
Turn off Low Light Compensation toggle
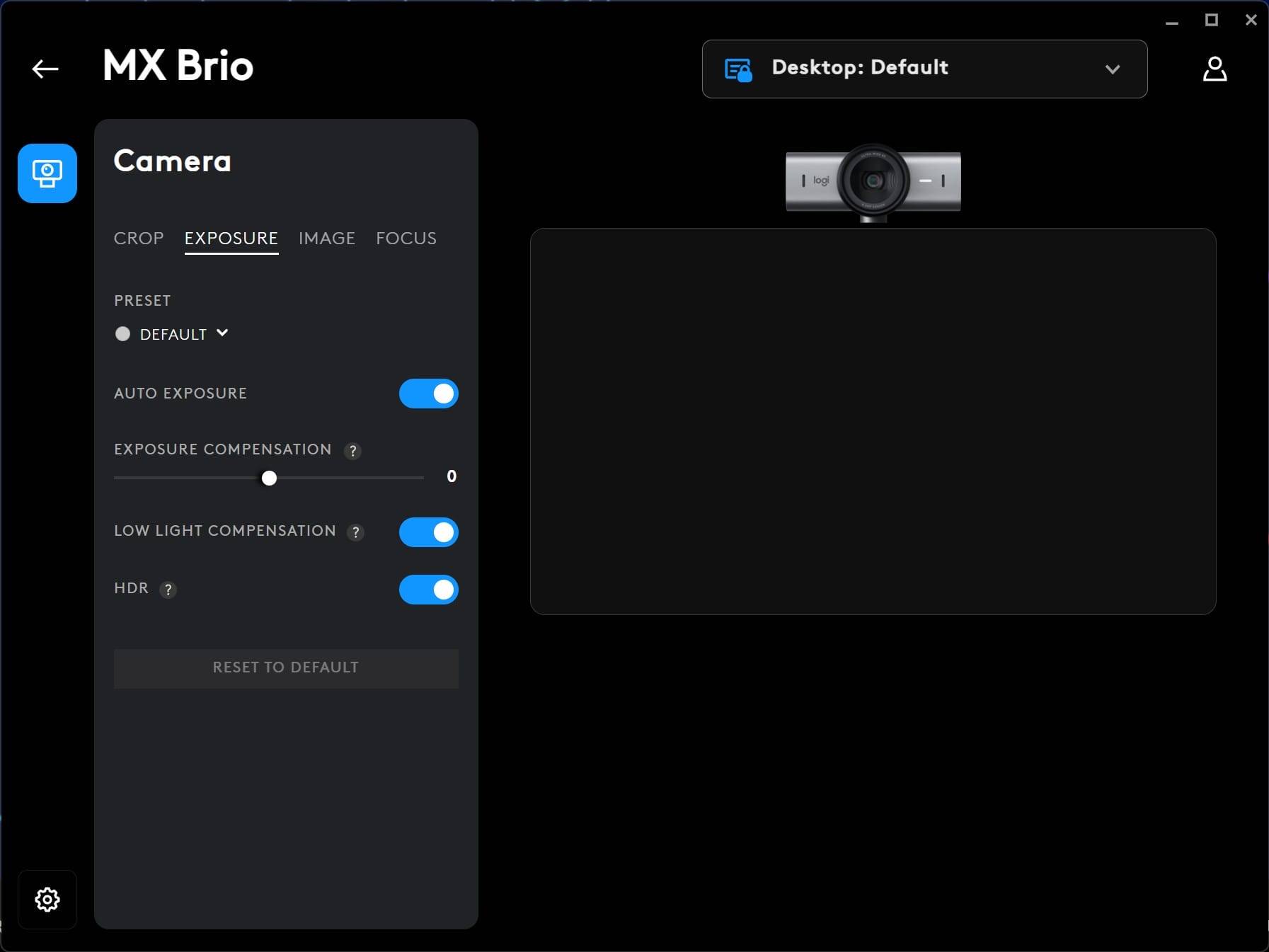pos(428,532)
